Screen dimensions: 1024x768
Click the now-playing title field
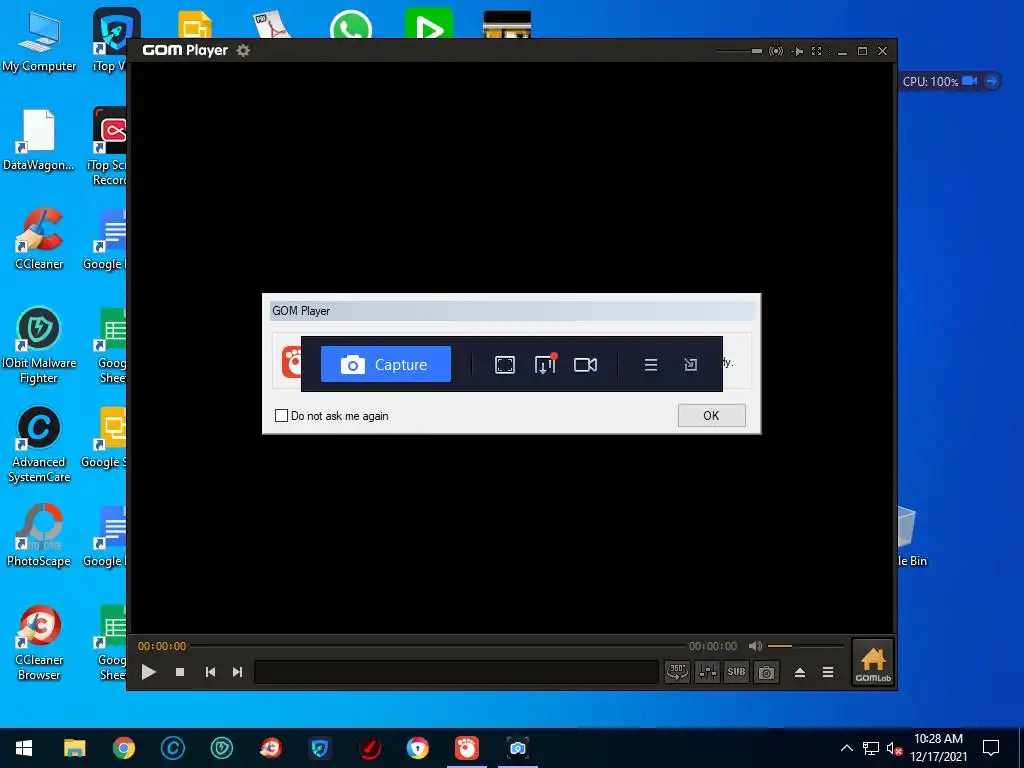point(456,672)
